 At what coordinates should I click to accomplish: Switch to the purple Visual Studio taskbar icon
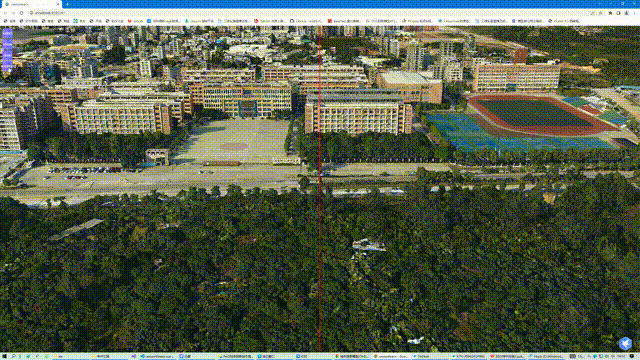(133, 356)
